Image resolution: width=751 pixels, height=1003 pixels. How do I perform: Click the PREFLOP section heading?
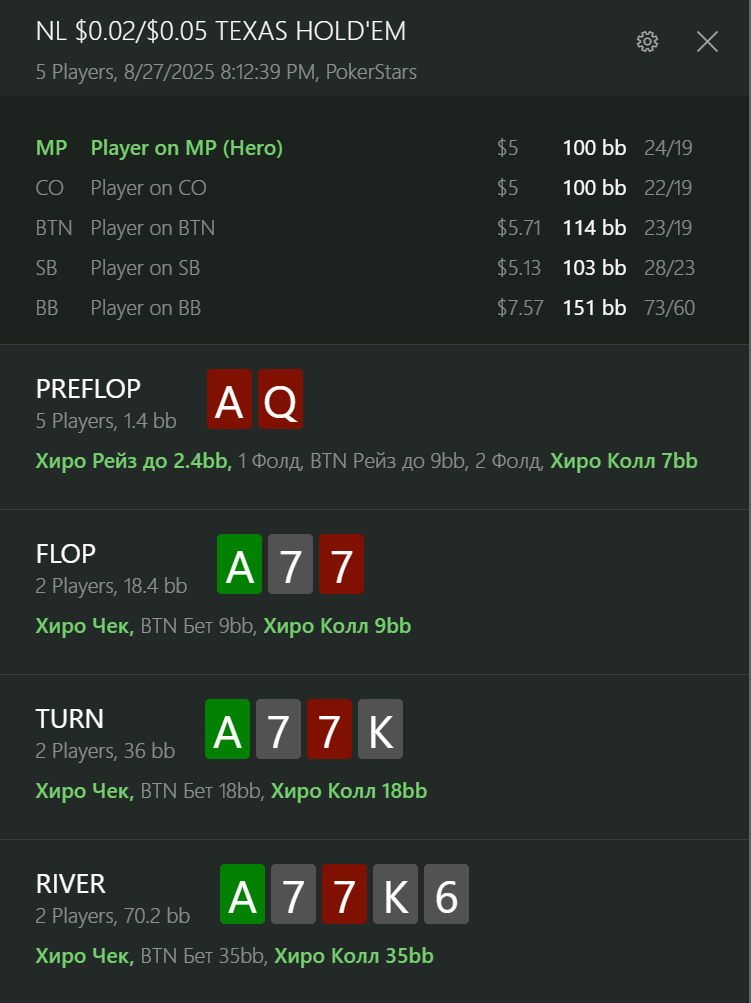click(x=88, y=388)
